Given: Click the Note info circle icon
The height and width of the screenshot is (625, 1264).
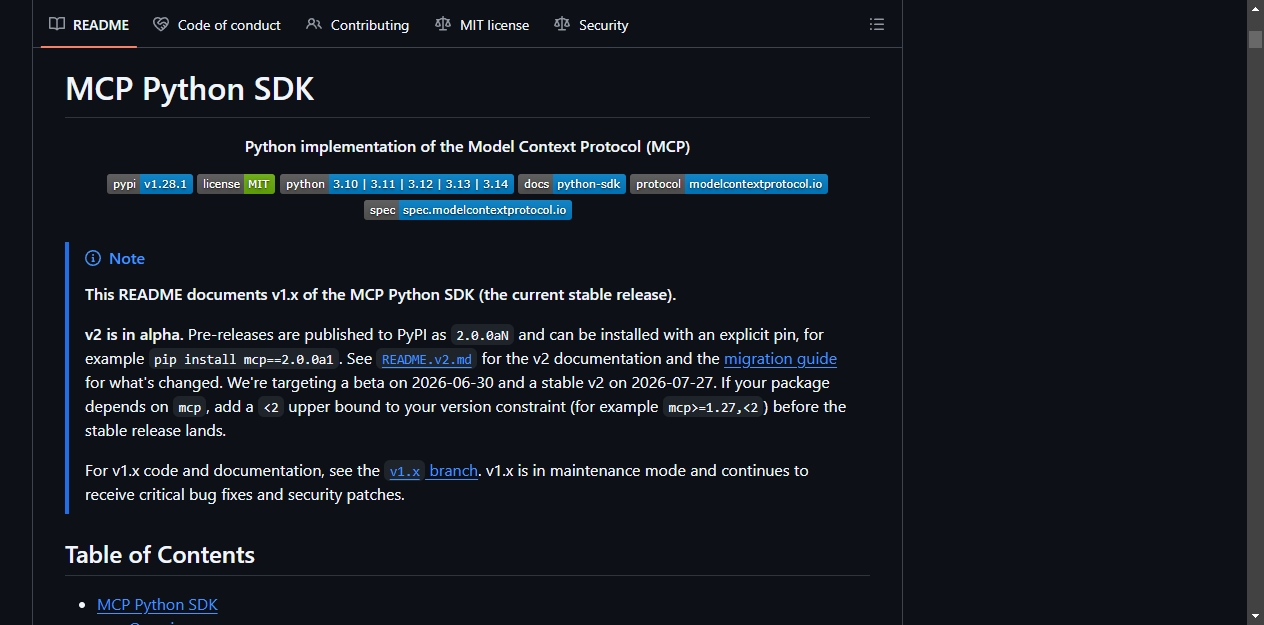Looking at the screenshot, I should (93, 258).
